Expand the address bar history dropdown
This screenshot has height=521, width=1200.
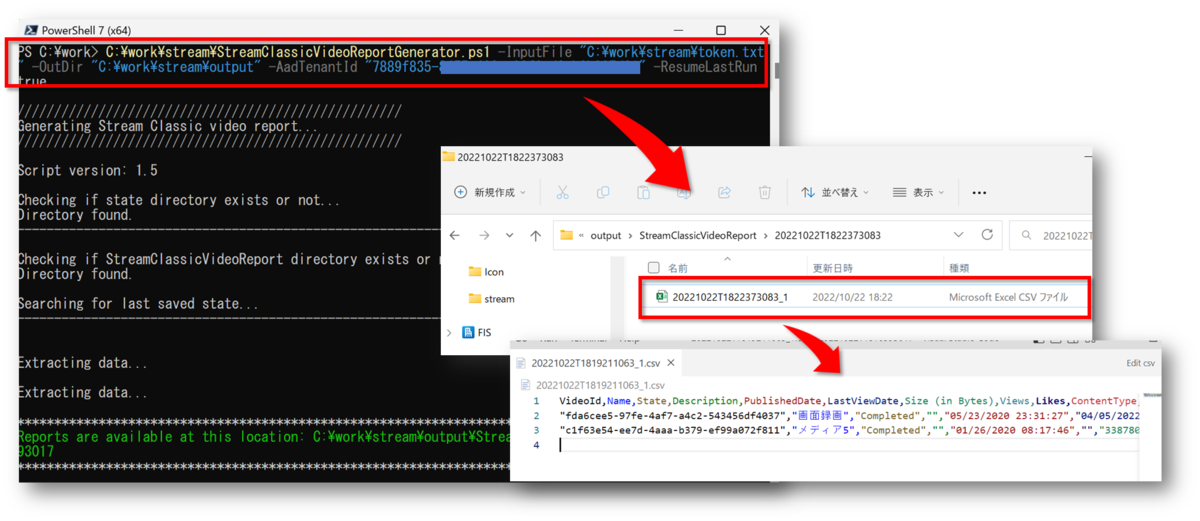point(959,236)
